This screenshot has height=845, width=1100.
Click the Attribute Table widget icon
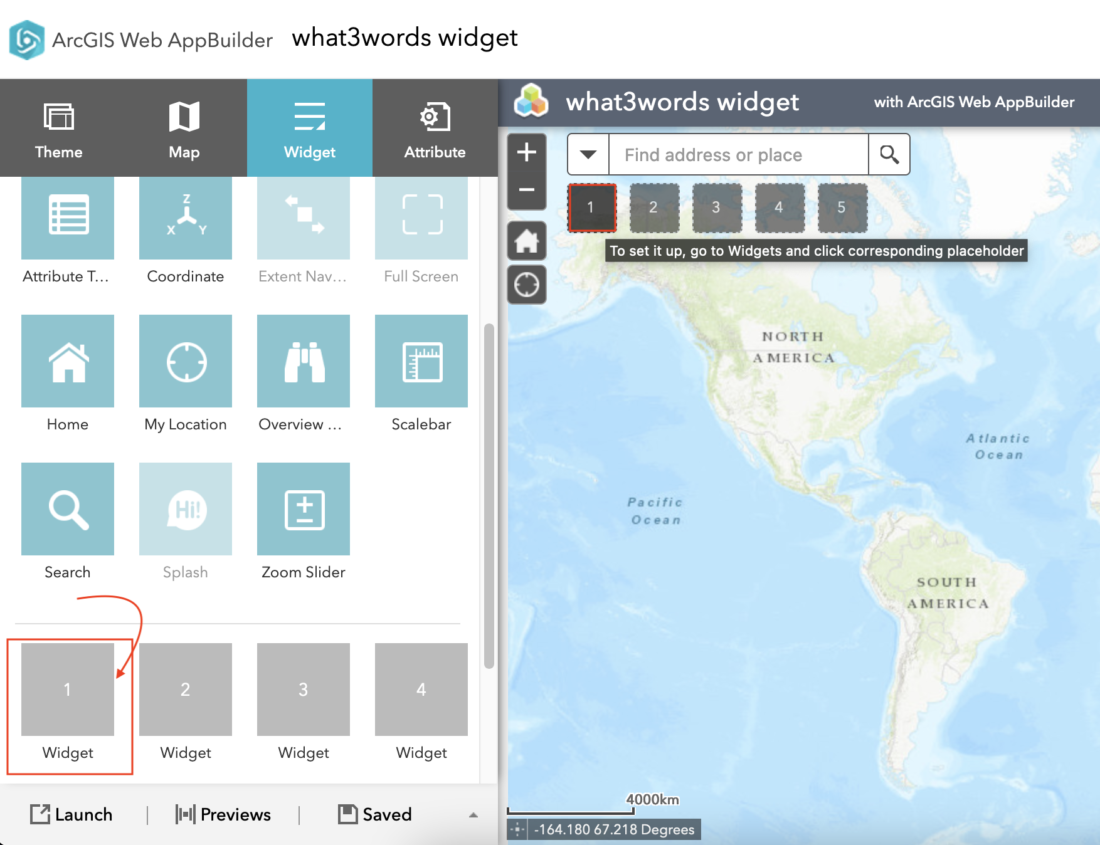click(x=67, y=217)
